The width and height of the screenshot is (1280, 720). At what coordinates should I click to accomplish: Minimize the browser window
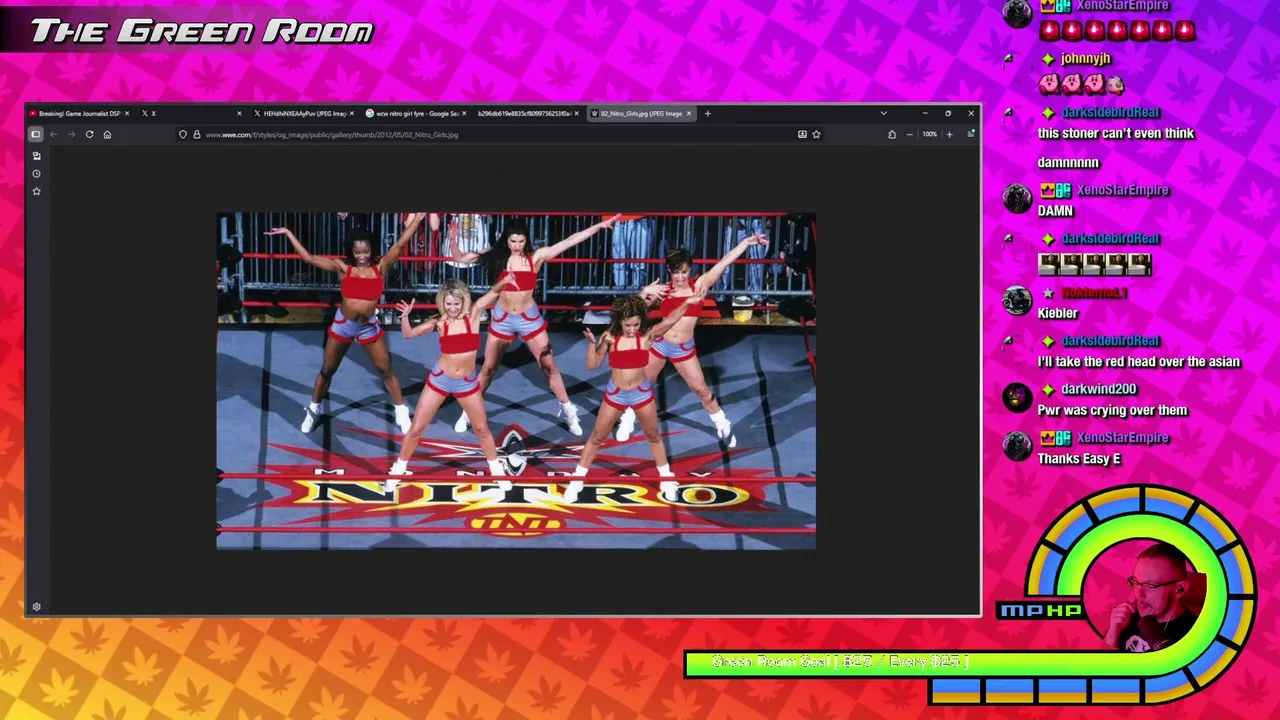(x=924, y=113)
